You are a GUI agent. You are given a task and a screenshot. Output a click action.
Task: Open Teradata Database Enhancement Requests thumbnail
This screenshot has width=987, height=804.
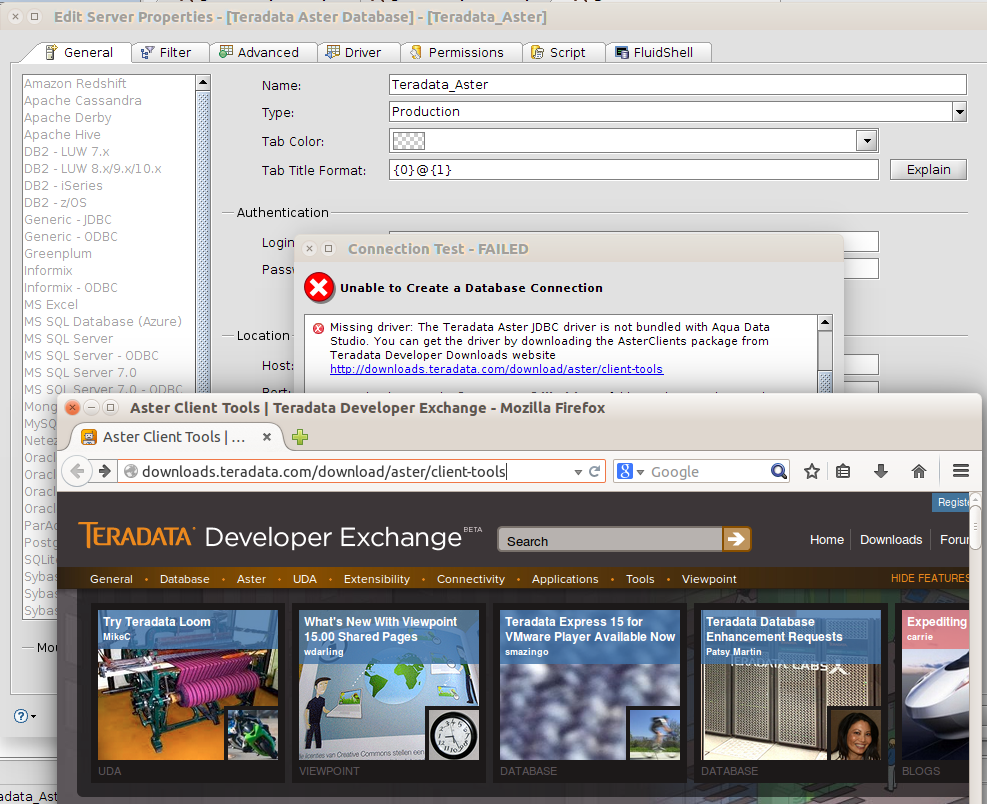tap(791, 684)
